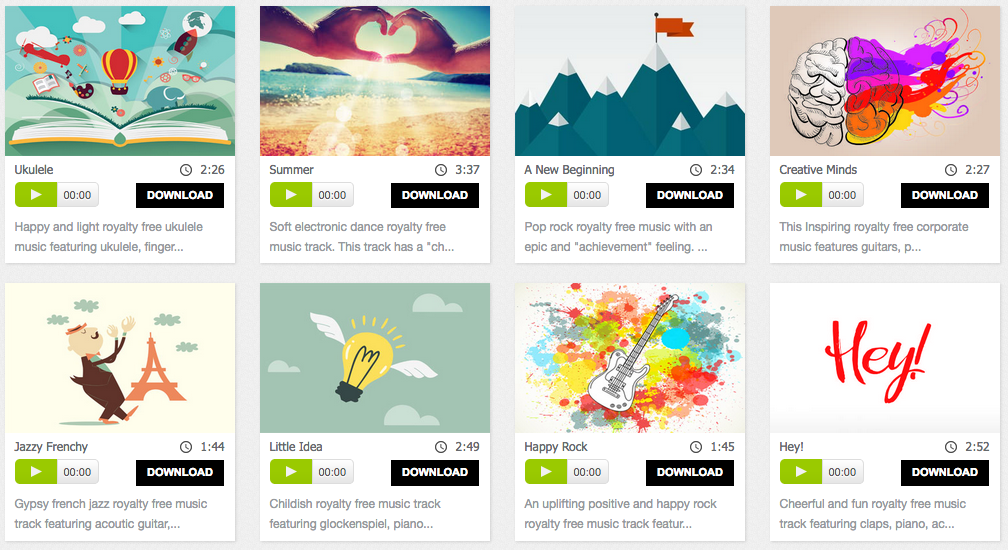The image size is (1008, 550).
Task: Play the Ukulele track
Action: (x=35, y=195)
